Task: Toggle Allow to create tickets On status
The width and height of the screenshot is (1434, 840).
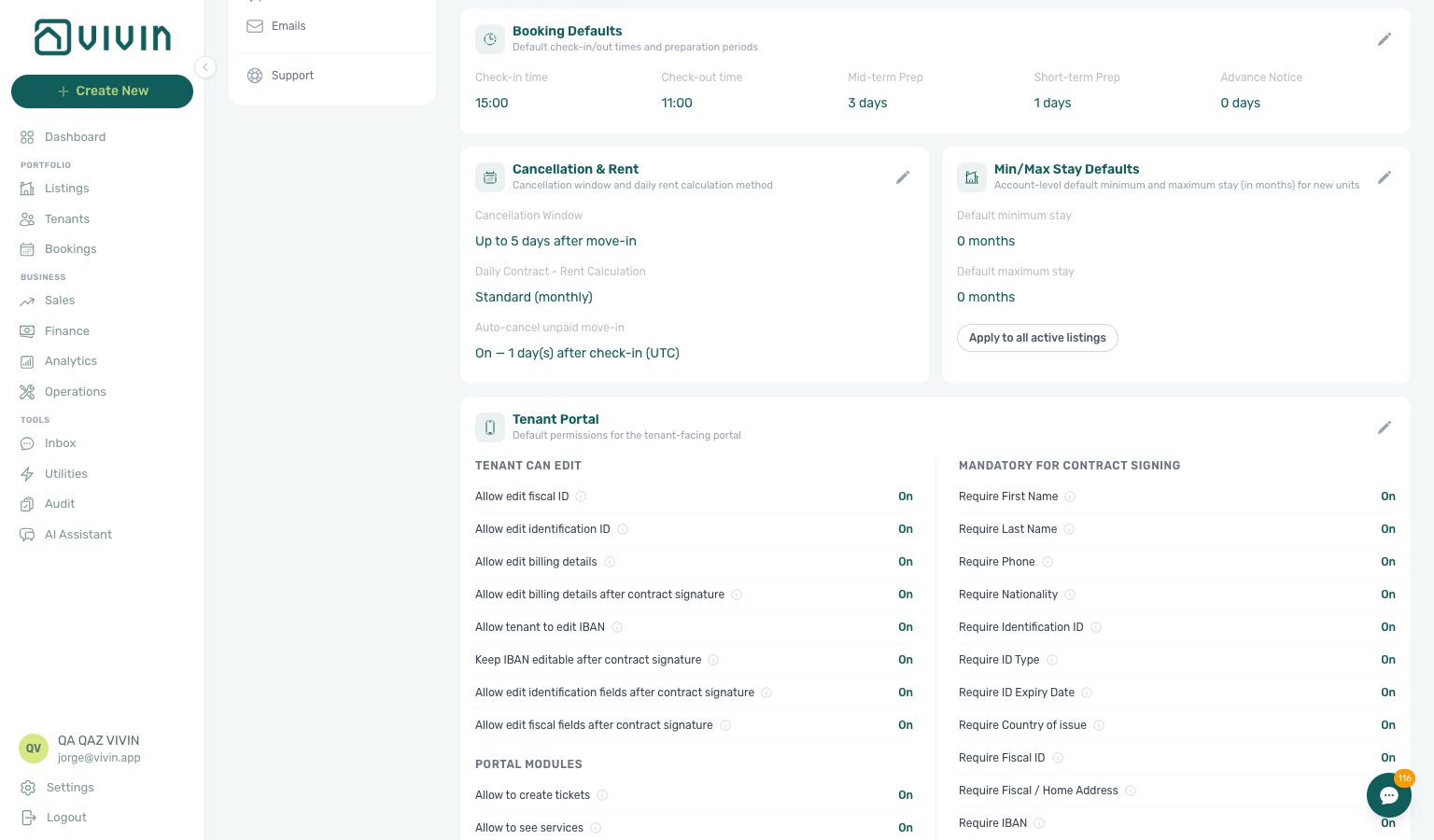Action: 906,795
